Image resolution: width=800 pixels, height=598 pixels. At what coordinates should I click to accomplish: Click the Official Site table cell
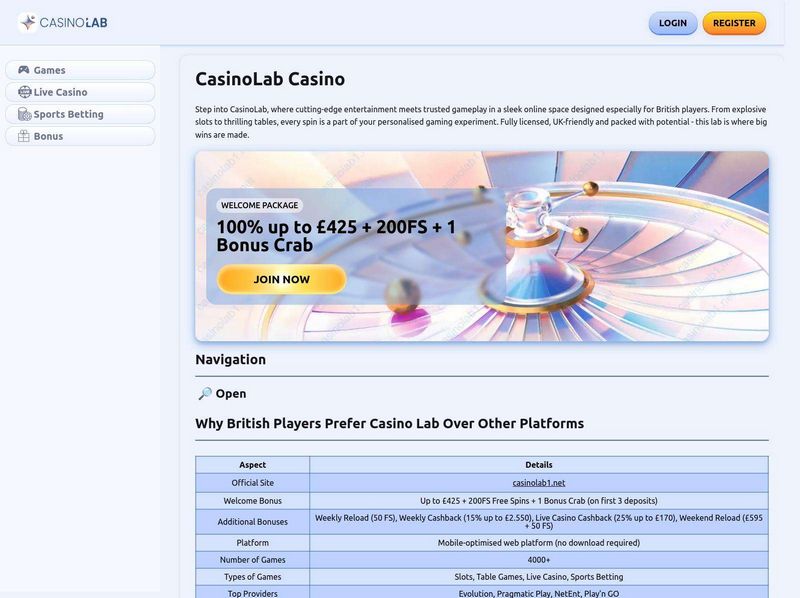[253, 483]
